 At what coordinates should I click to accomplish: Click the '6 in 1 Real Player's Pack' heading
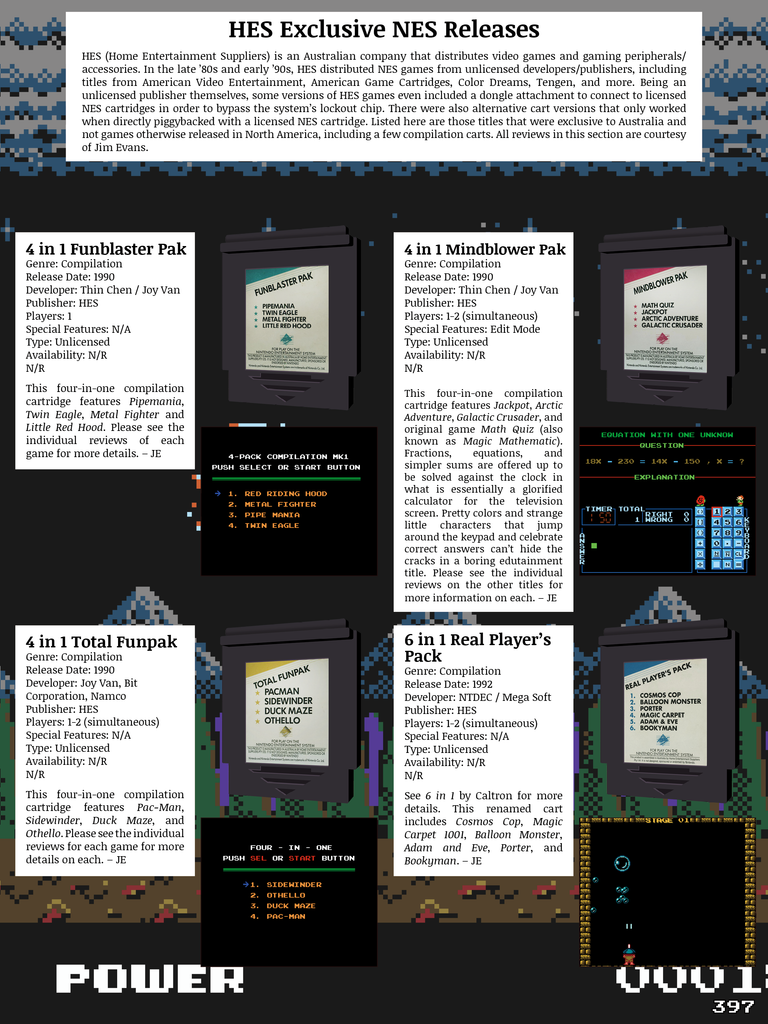[x=477, y=648]
